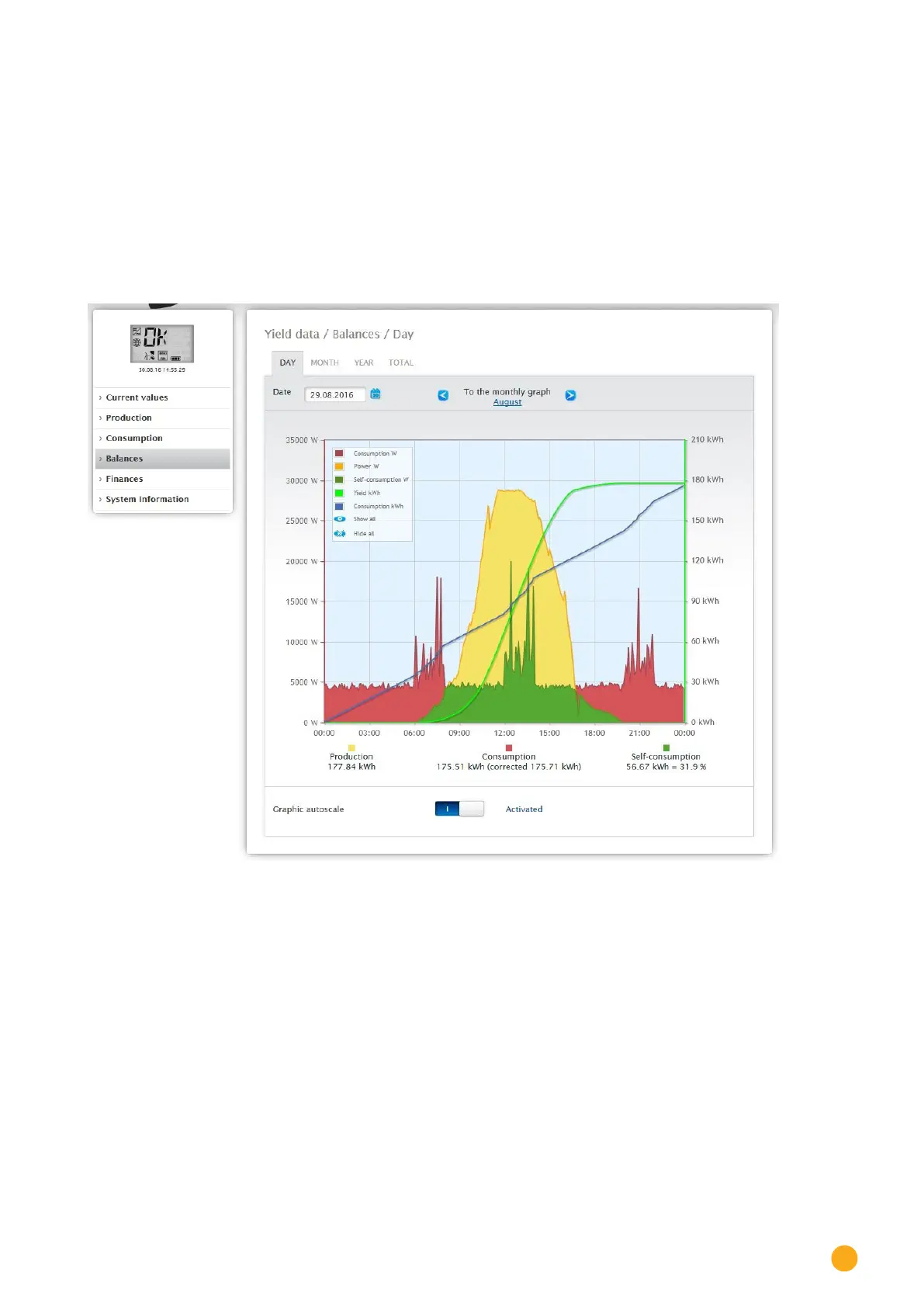
Task: Open the calendar date picker icon
Action: (375, 394)
